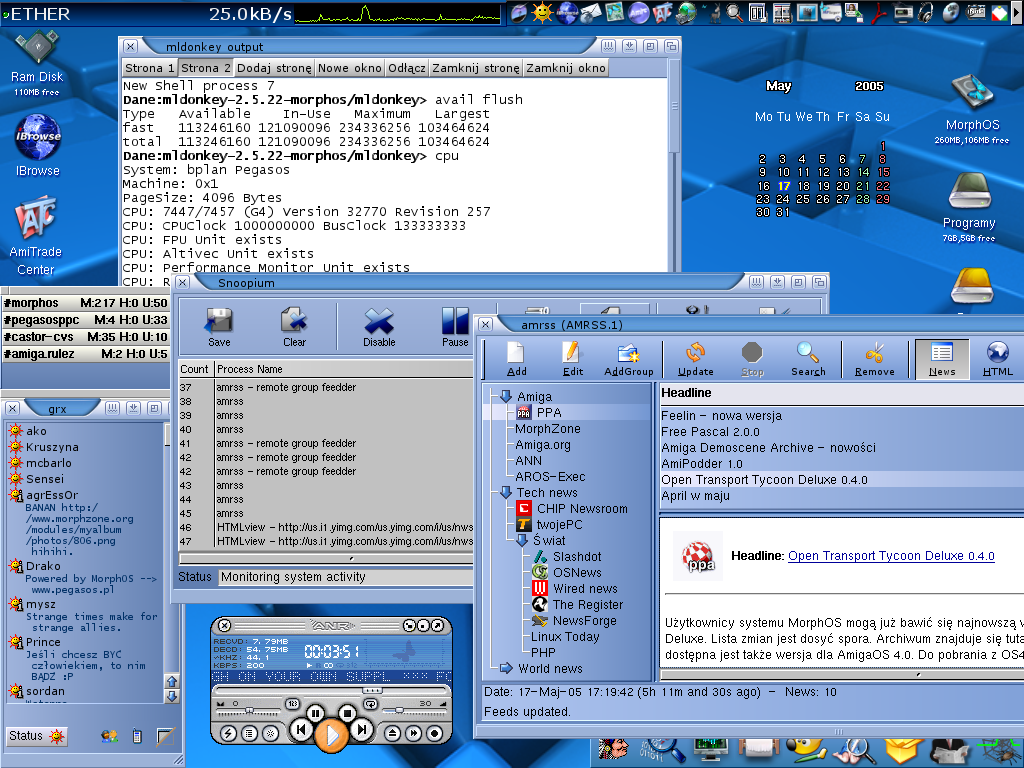Collapse the Tech news group
Image resolution: width=1024 pixels, height=768 pixels.
click(505, 492)
